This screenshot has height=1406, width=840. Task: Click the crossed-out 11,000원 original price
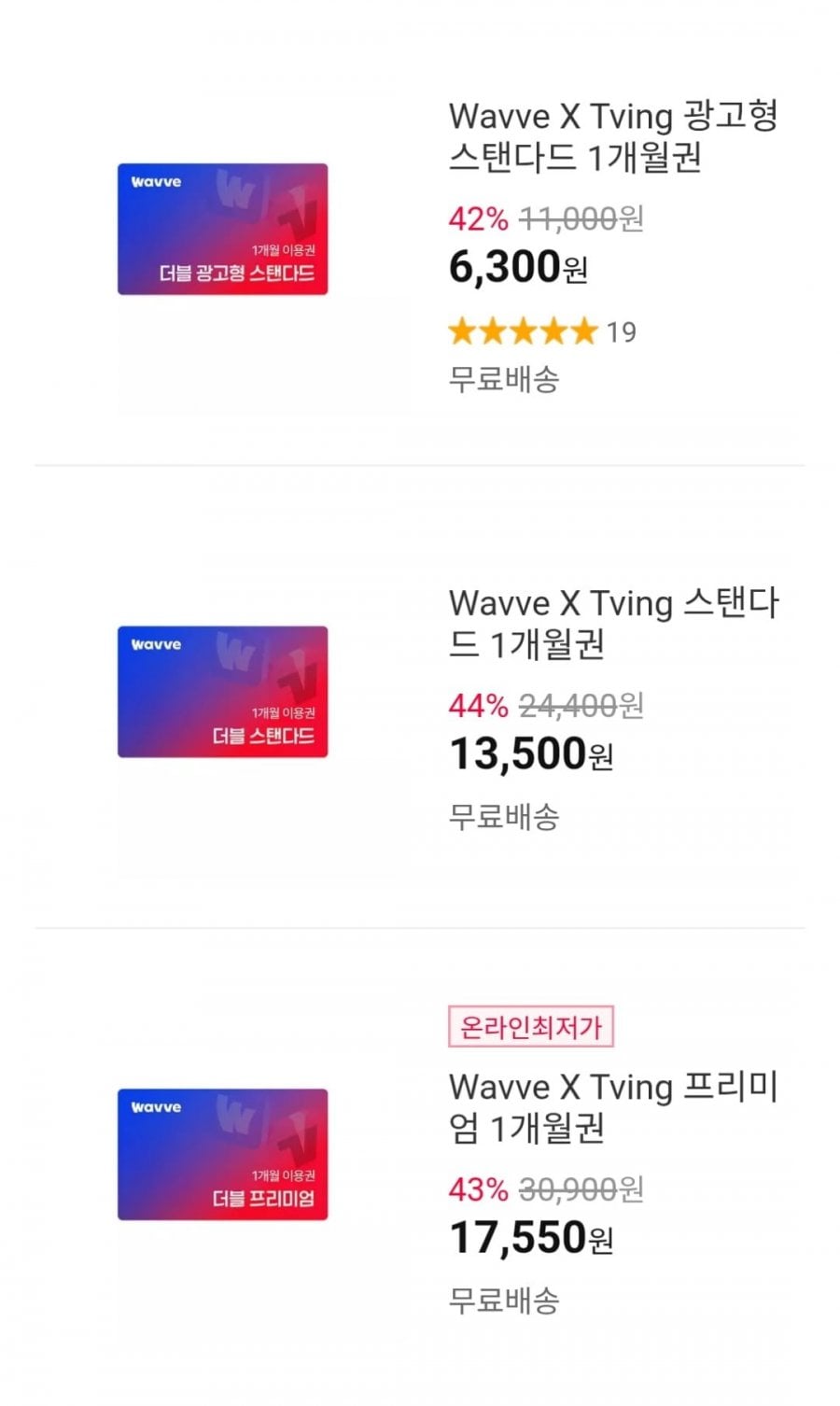[x=581, y=219]
